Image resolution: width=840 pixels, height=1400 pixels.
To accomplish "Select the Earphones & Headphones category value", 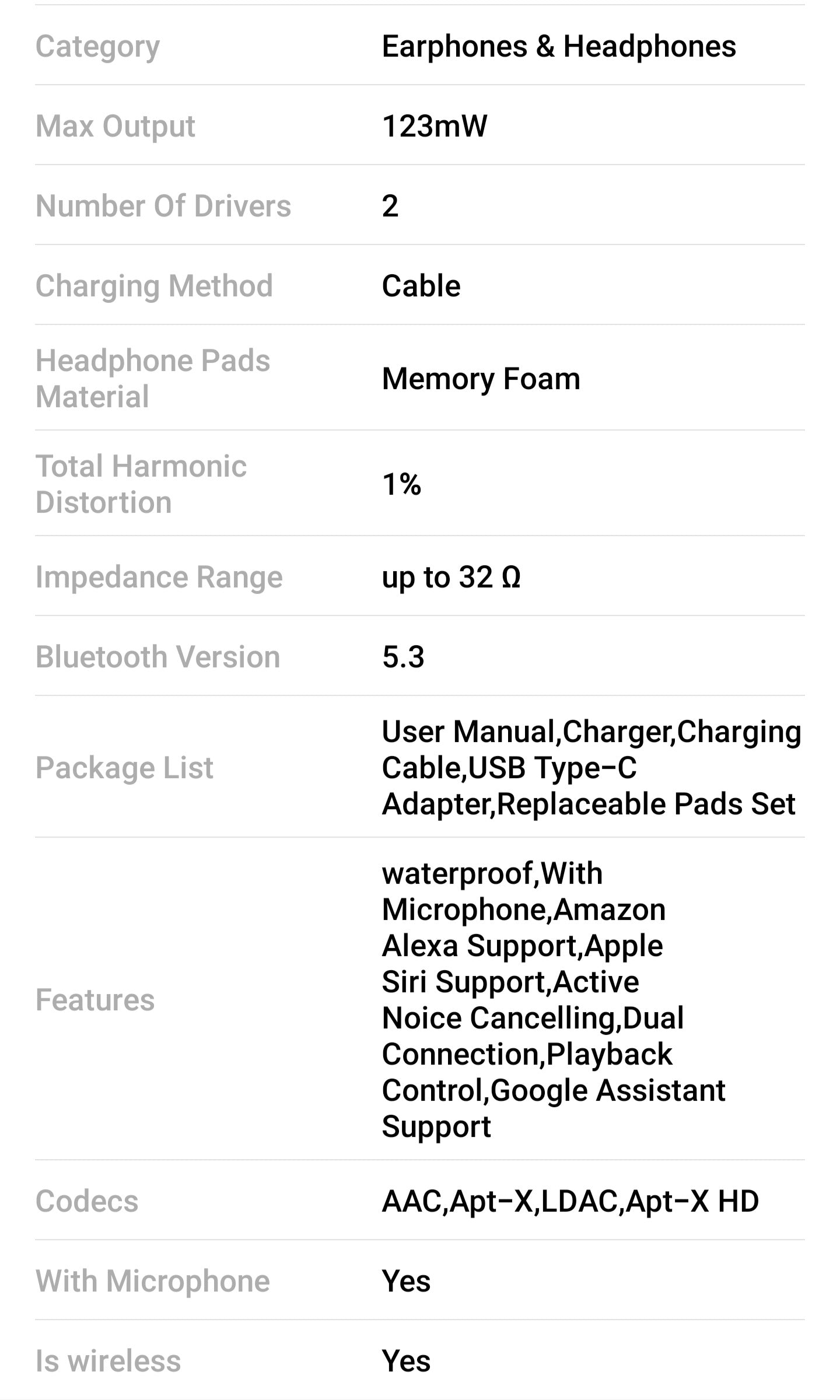I will tap(558, 46).
